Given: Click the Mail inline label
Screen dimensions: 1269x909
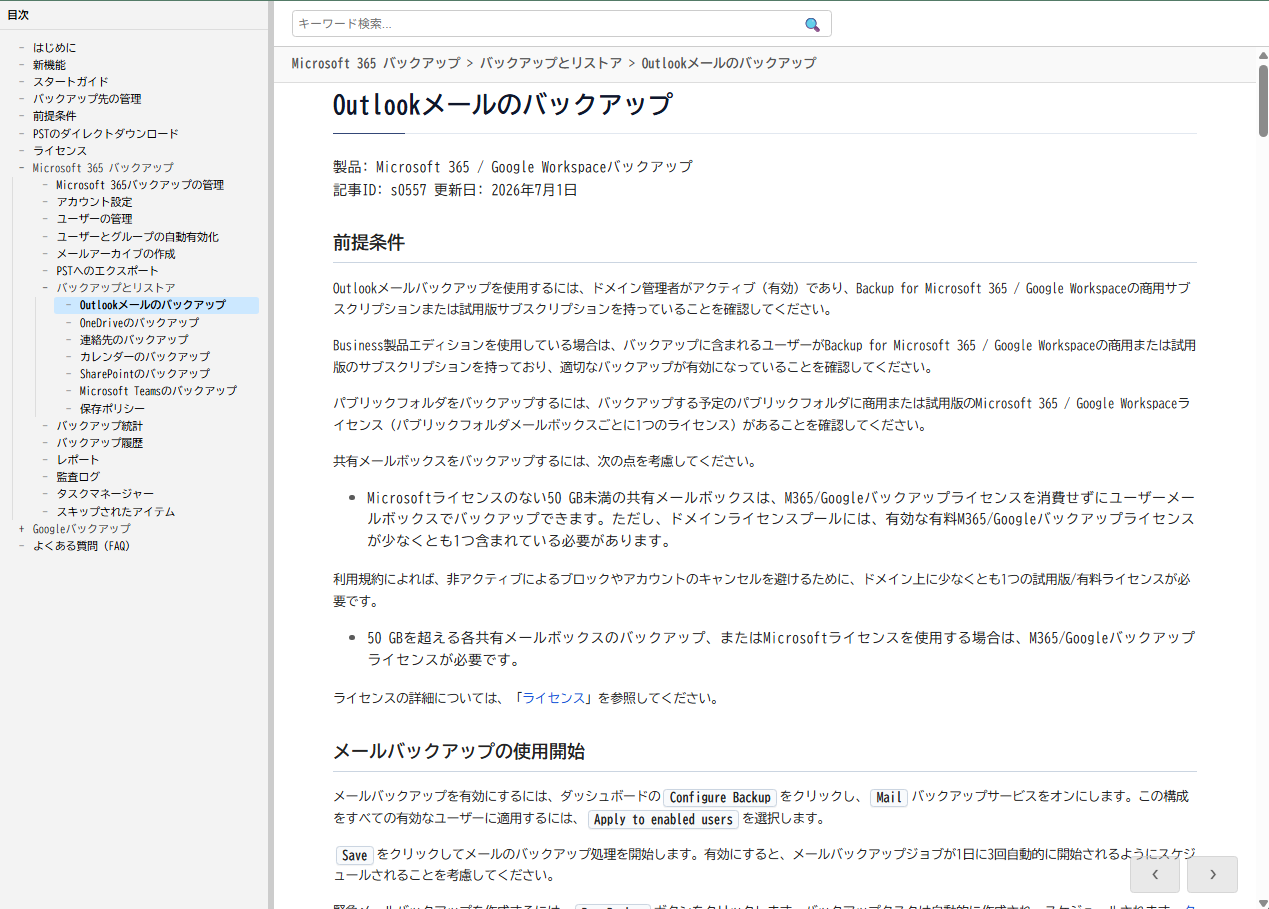Looking at the screenshot, I should 889,797.
